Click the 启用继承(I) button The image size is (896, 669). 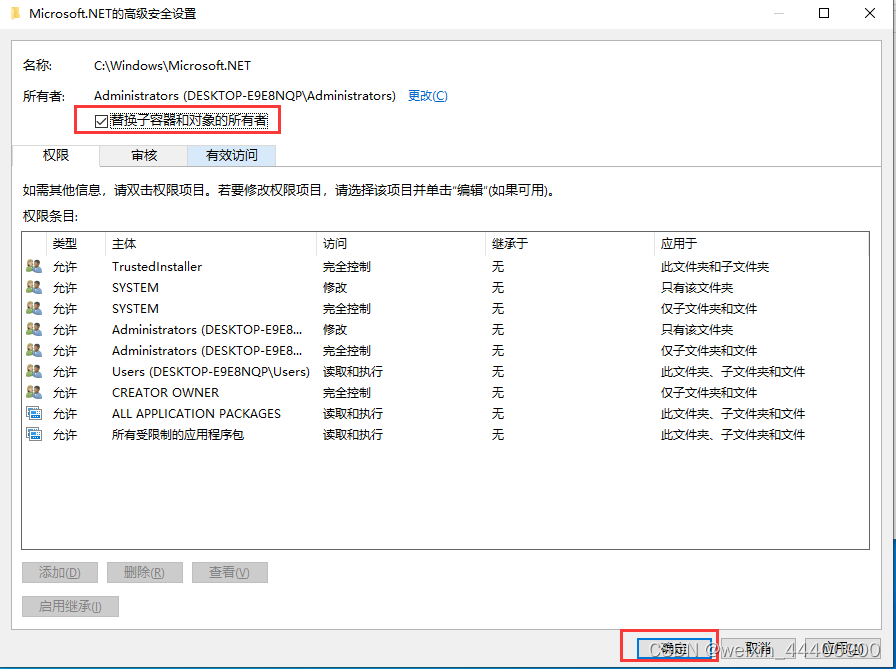point(70,606)
